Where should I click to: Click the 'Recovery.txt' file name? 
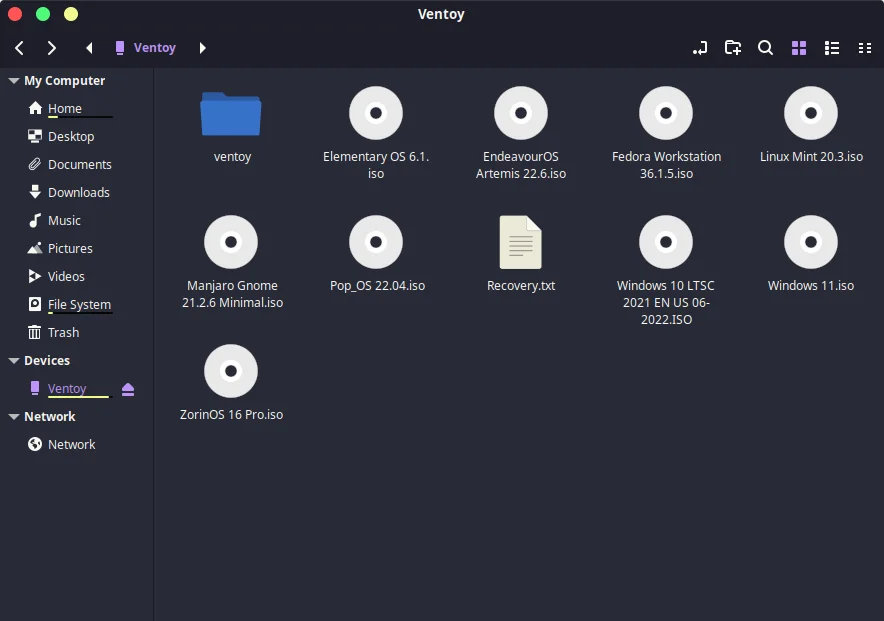(x=521, y=286)
